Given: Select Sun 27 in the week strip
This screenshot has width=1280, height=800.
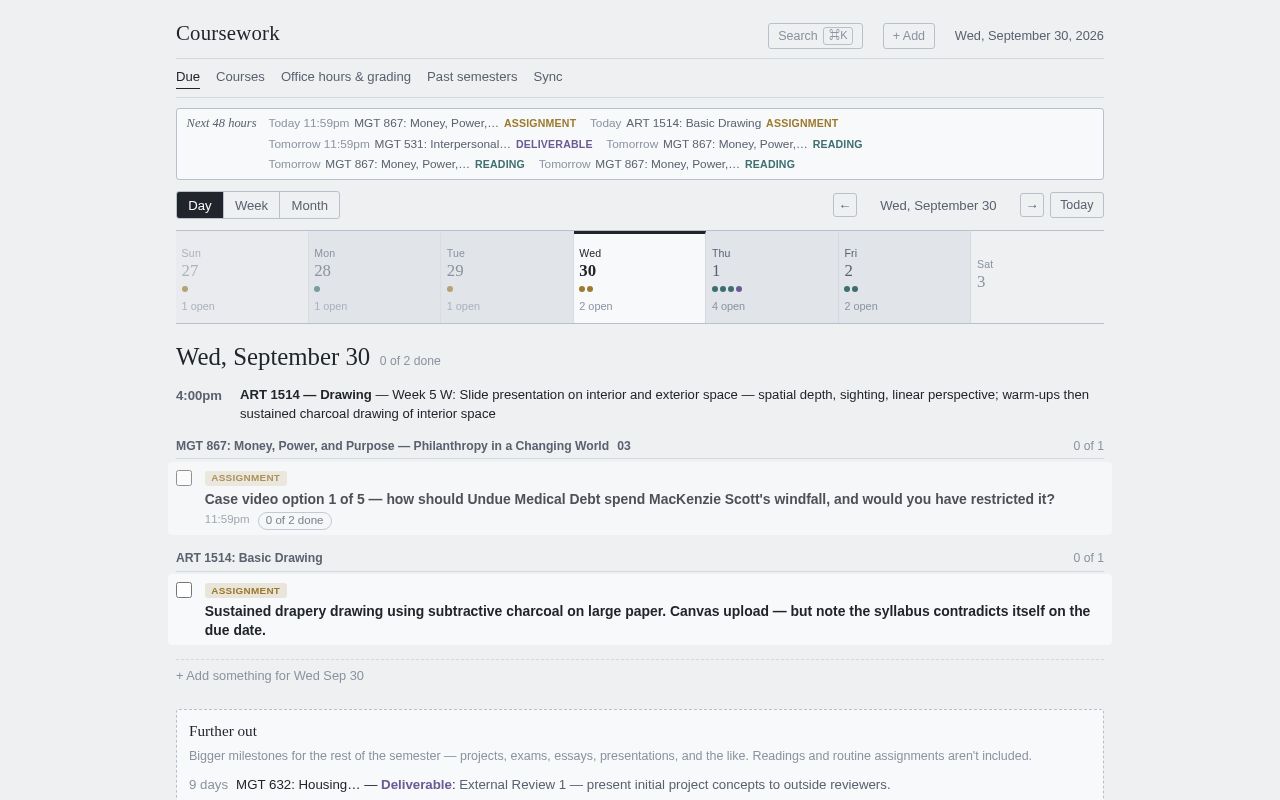Looking at the screenshot, I should (242, 278).
